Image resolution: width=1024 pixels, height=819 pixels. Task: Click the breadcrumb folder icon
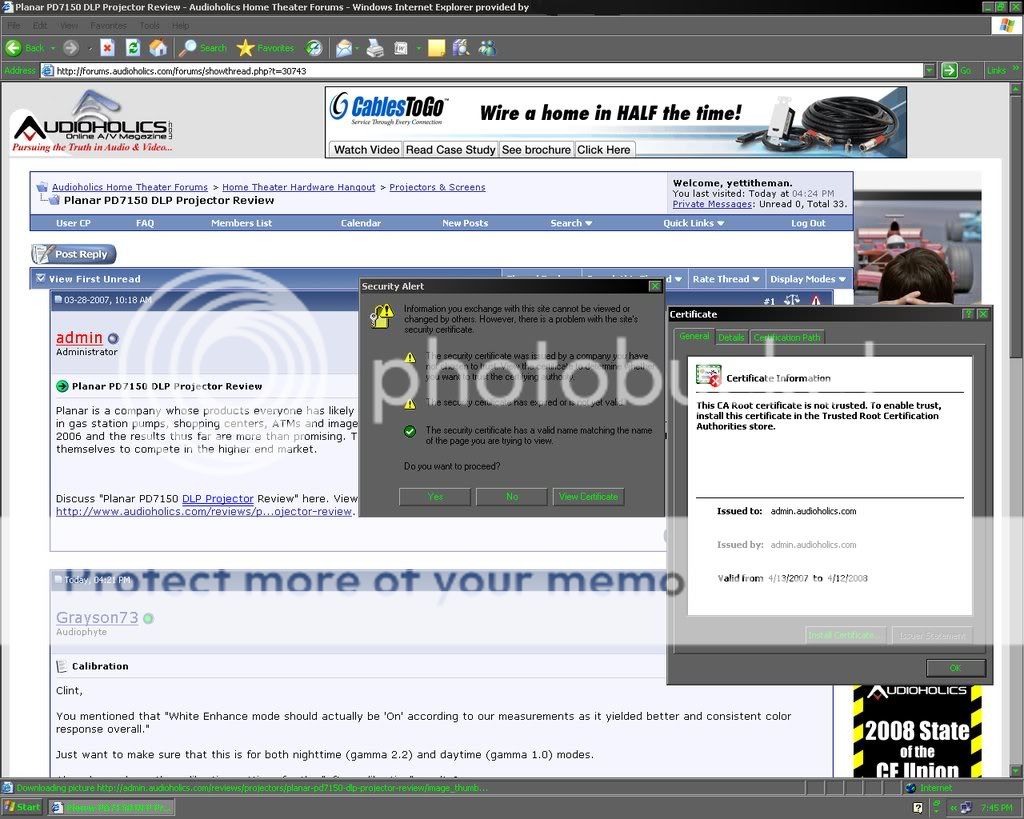tap(42, 187)
